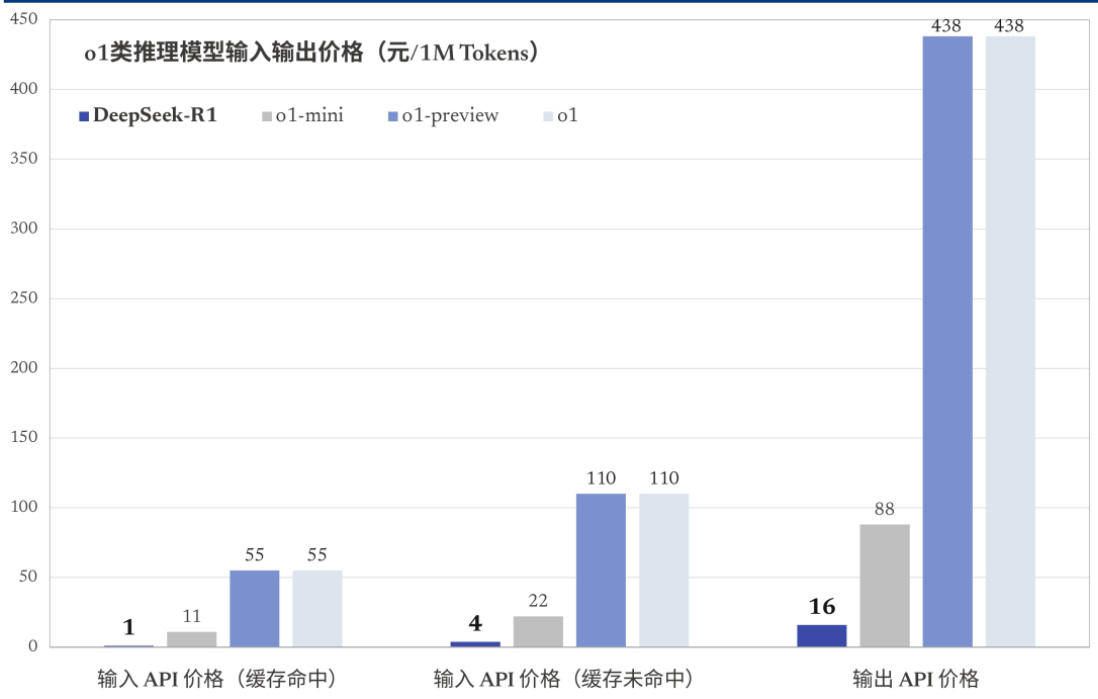
Task: Click the y-axis value 250
Action: (24, 298)
